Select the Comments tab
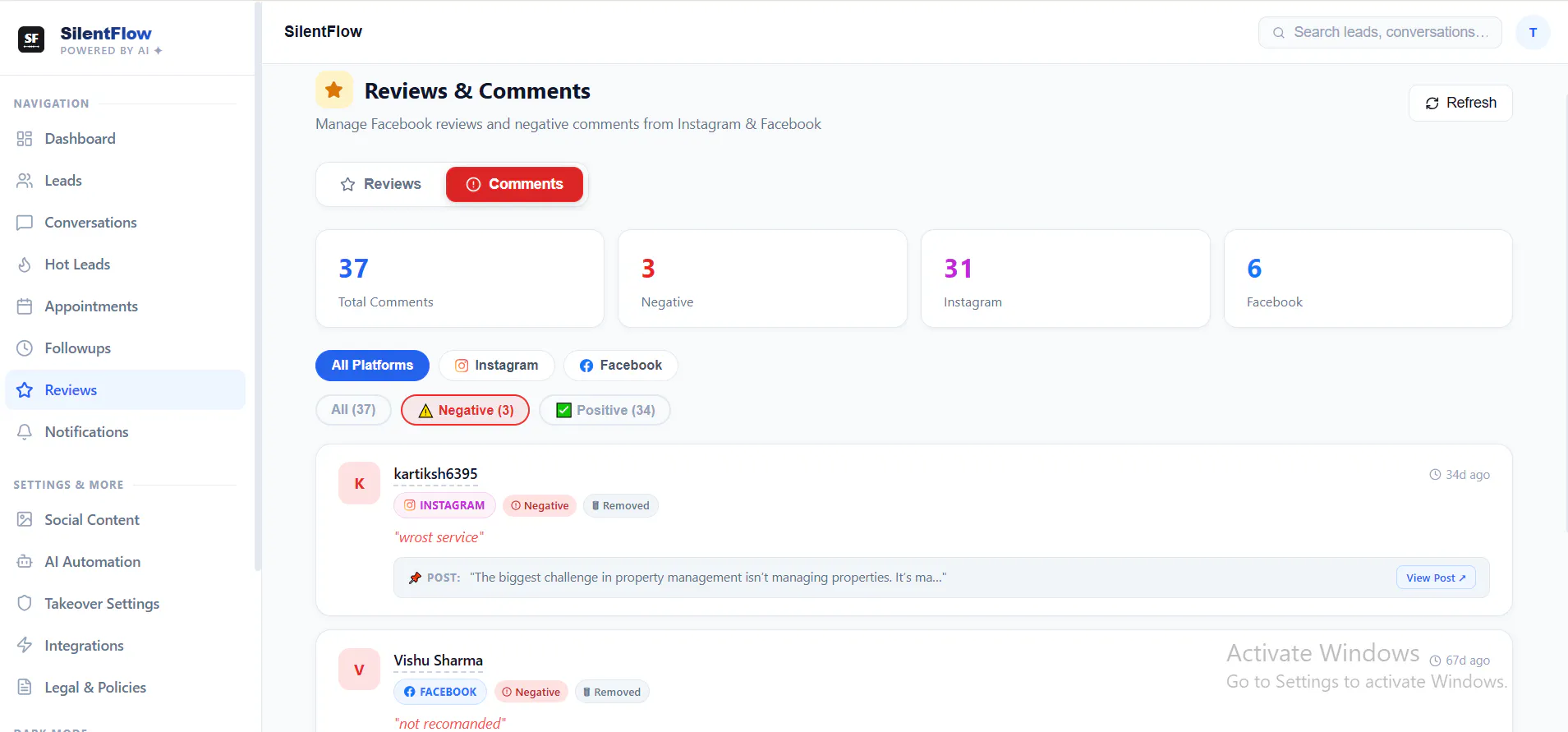This screenshot has height=732, width=1568. click(514, 184)
